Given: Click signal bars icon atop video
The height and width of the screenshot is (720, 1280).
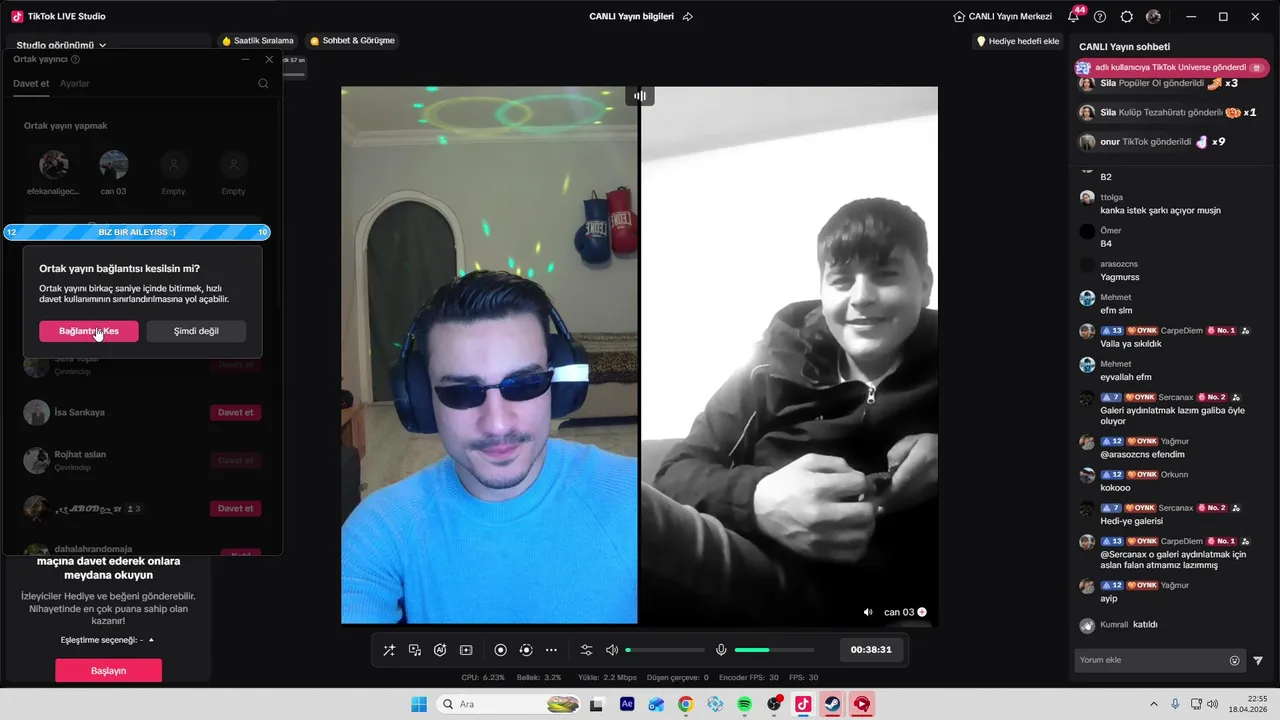Looking at the screenshot, I should pyautogui.click(x=640, y=96).
